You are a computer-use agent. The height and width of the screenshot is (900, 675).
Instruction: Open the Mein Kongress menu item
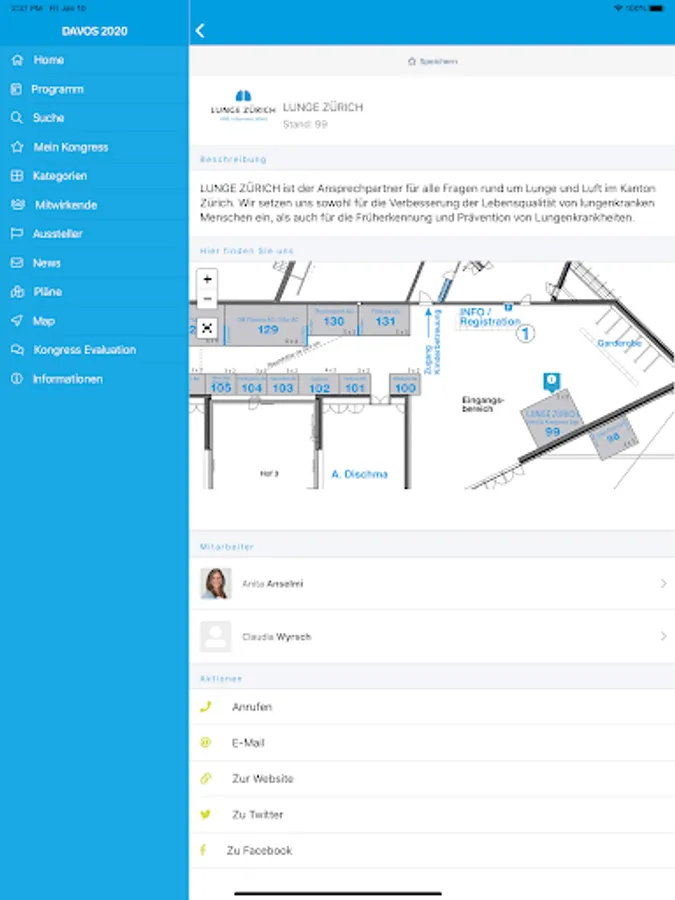(94, 147)
